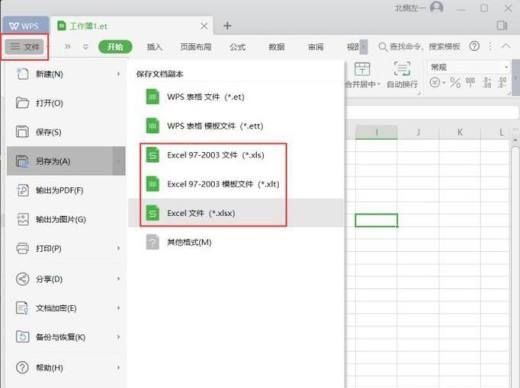Save as Excel 97-2003 template (*.xlt)
The width and height of the screenshot is (520, 388).
click(236, 184)
